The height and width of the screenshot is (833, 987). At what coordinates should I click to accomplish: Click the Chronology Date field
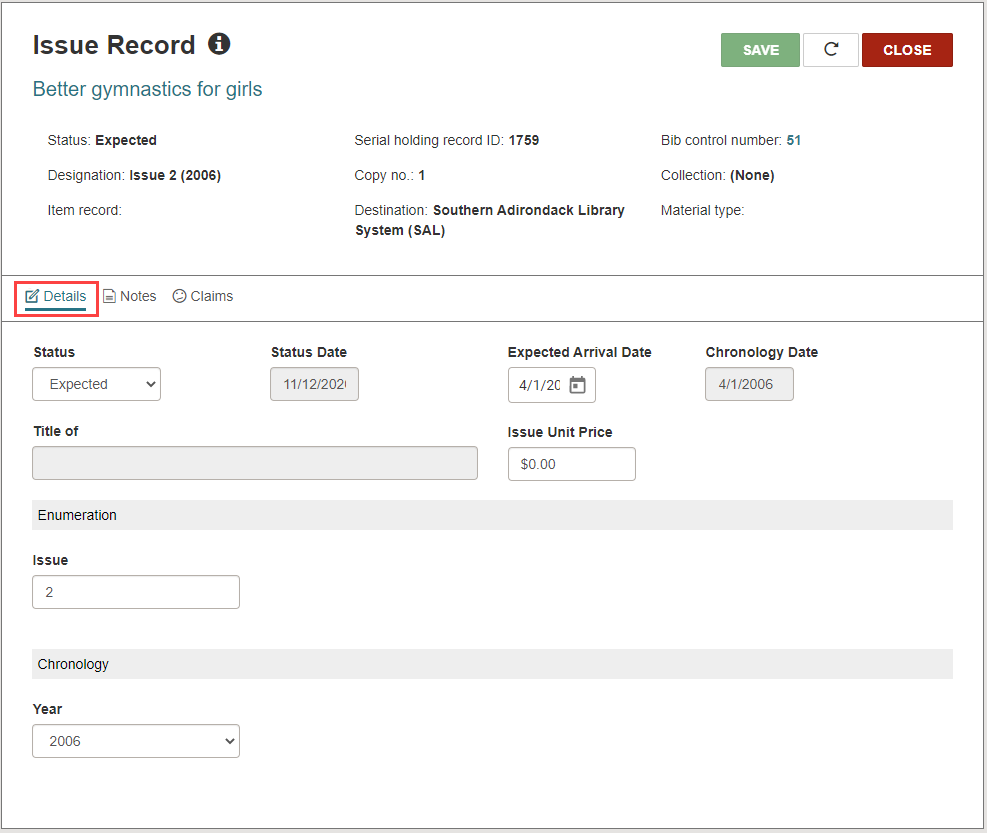pyautogui.click(x=749, y=384)
